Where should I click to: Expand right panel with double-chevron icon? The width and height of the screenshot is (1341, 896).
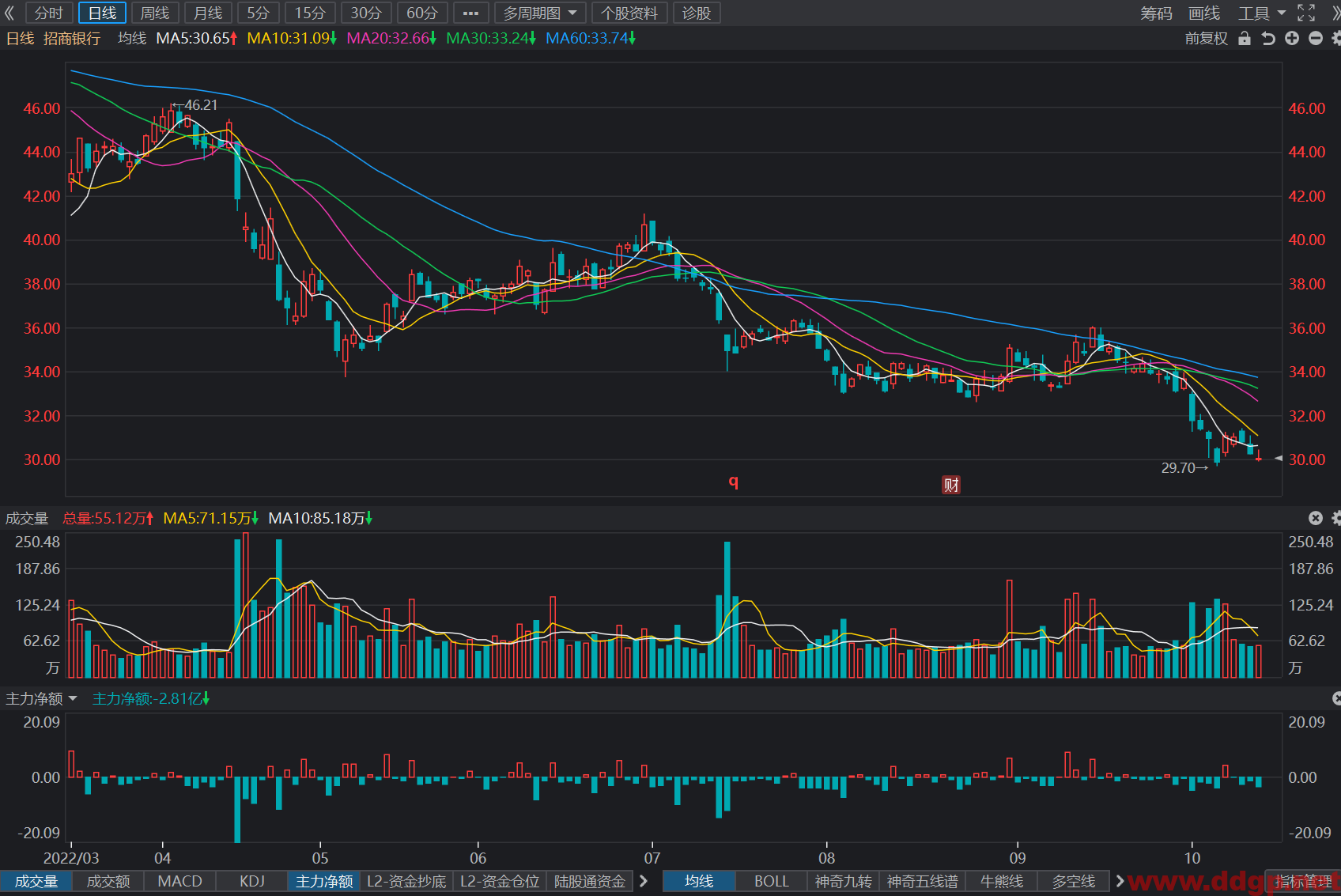point(1335,13)
